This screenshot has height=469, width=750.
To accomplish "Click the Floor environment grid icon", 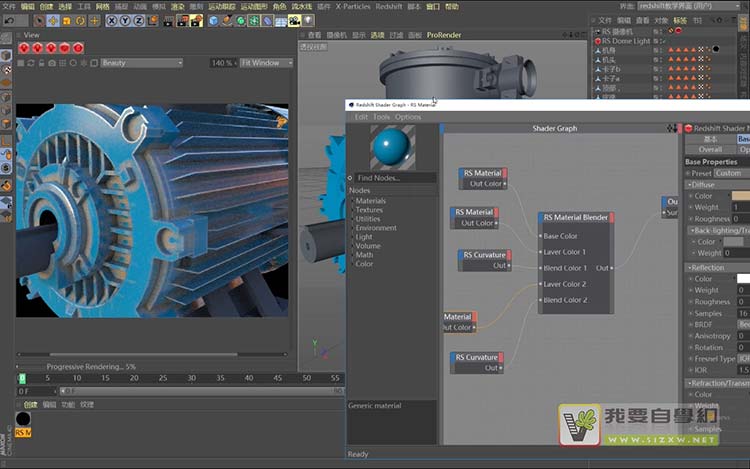I will click(x=281, y=21).
